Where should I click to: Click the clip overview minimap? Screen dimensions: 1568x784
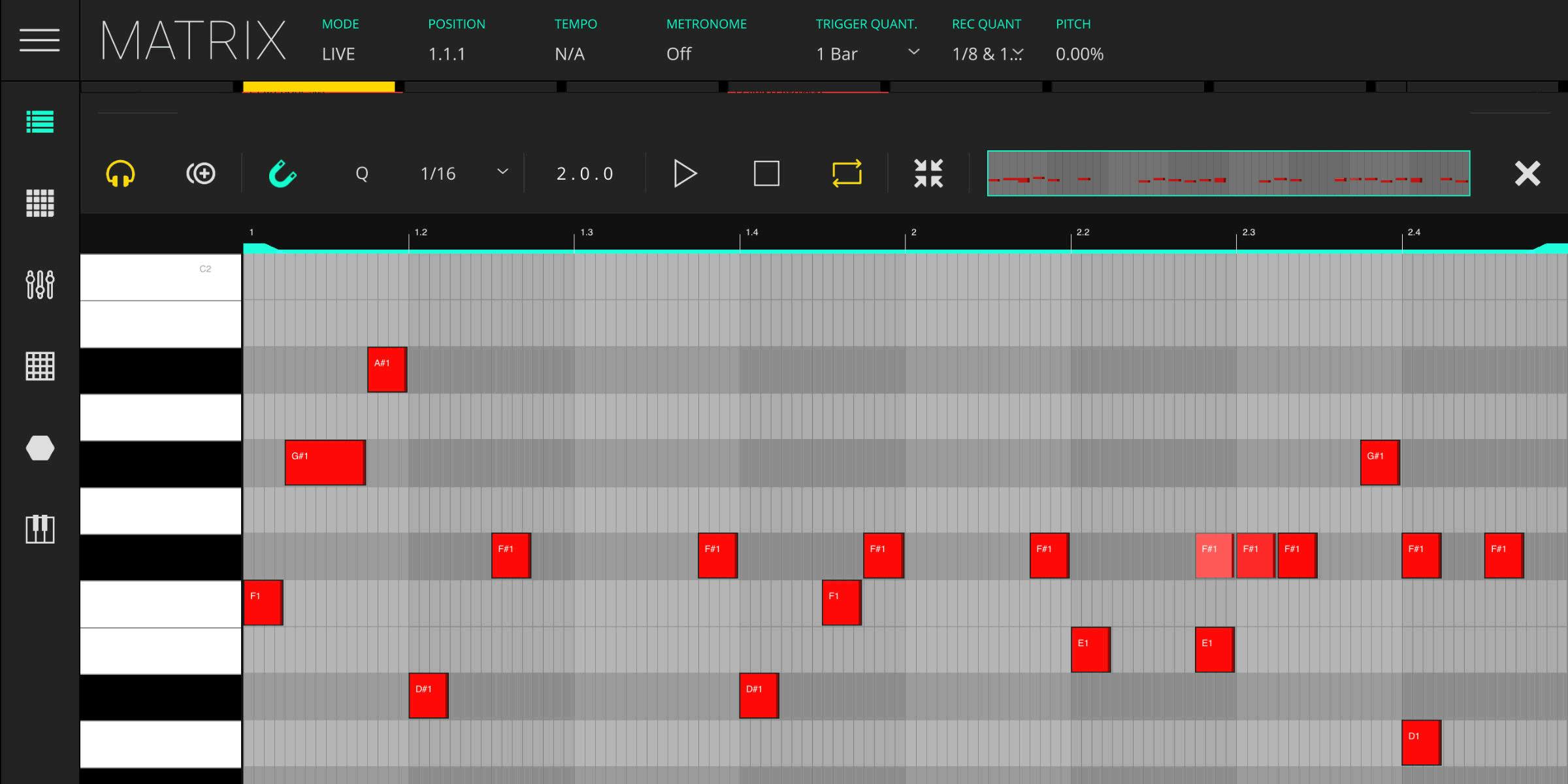point(1228,174)
